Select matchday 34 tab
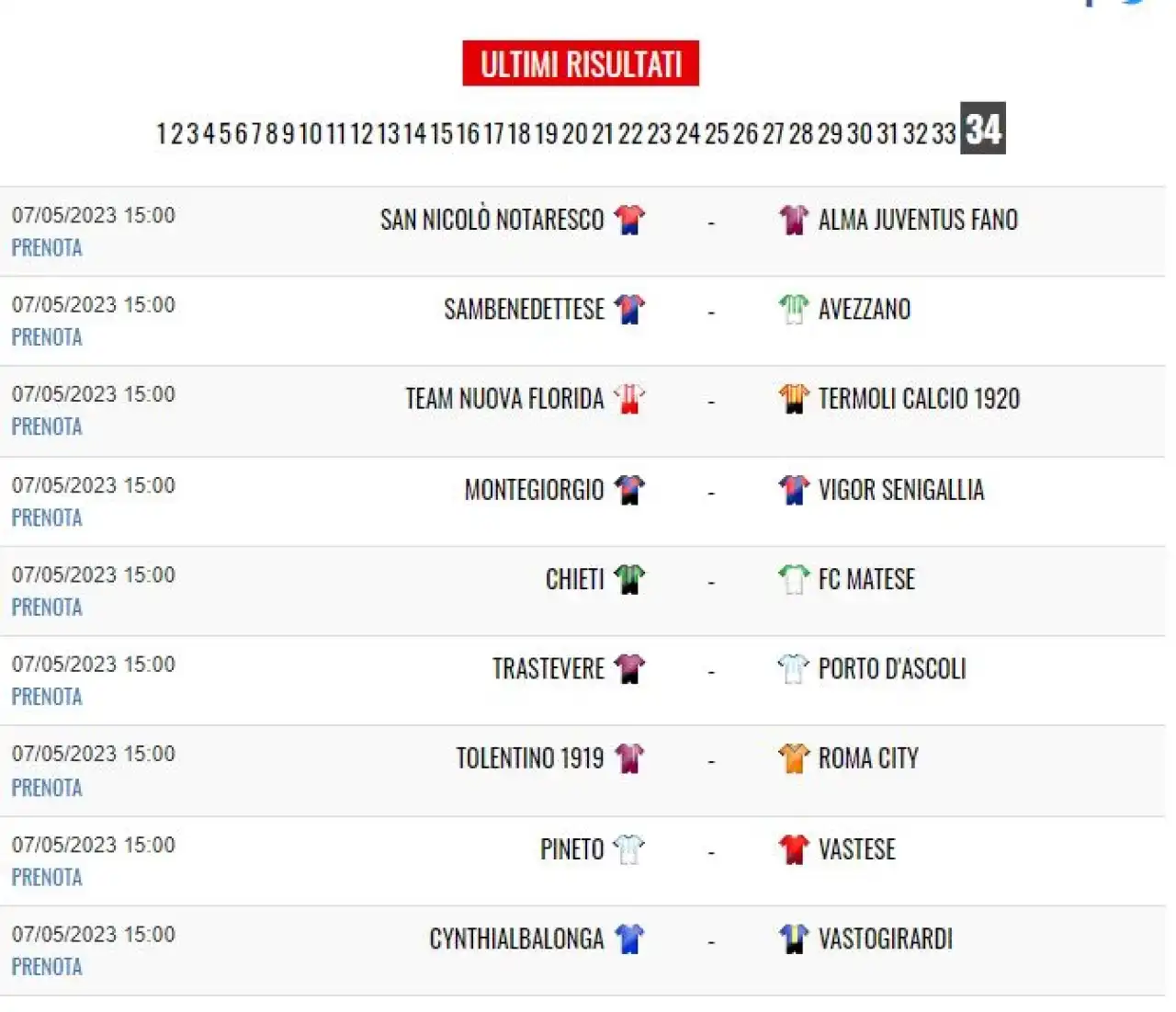This screenshot has height=1012, width=1176. coord(983,129)
